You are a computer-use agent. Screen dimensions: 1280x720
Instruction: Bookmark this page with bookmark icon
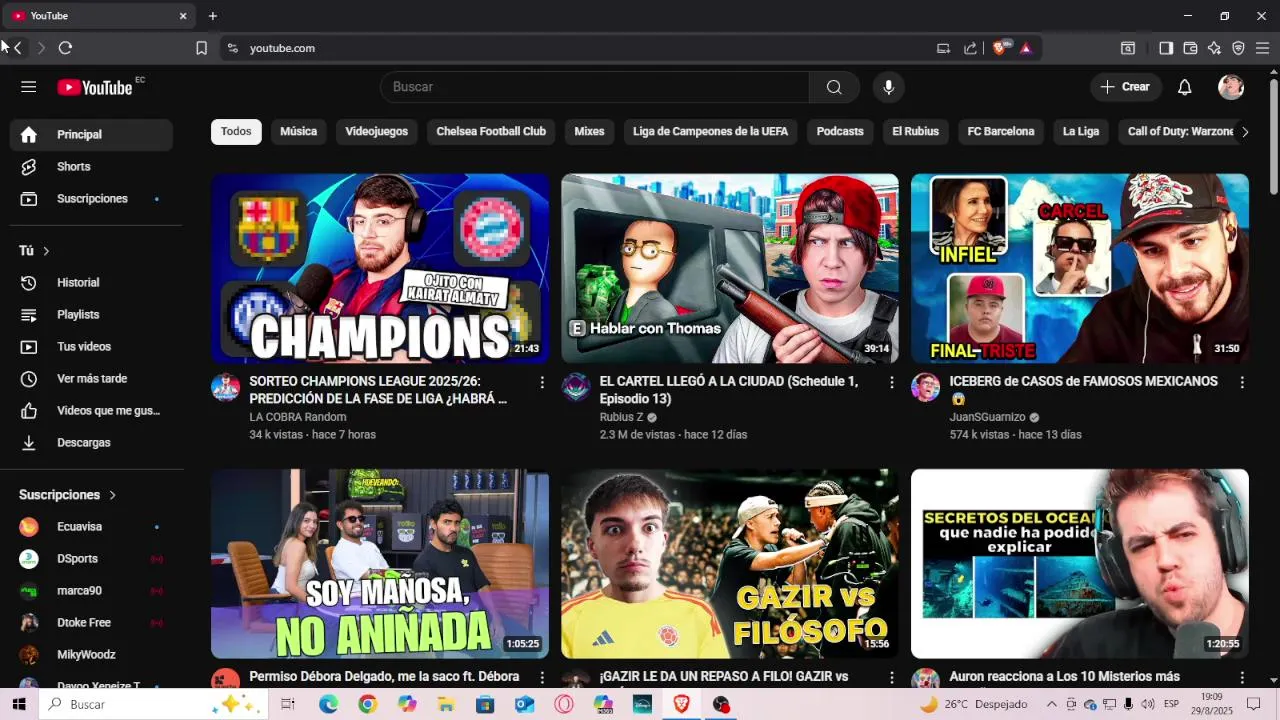click(201, 48)
